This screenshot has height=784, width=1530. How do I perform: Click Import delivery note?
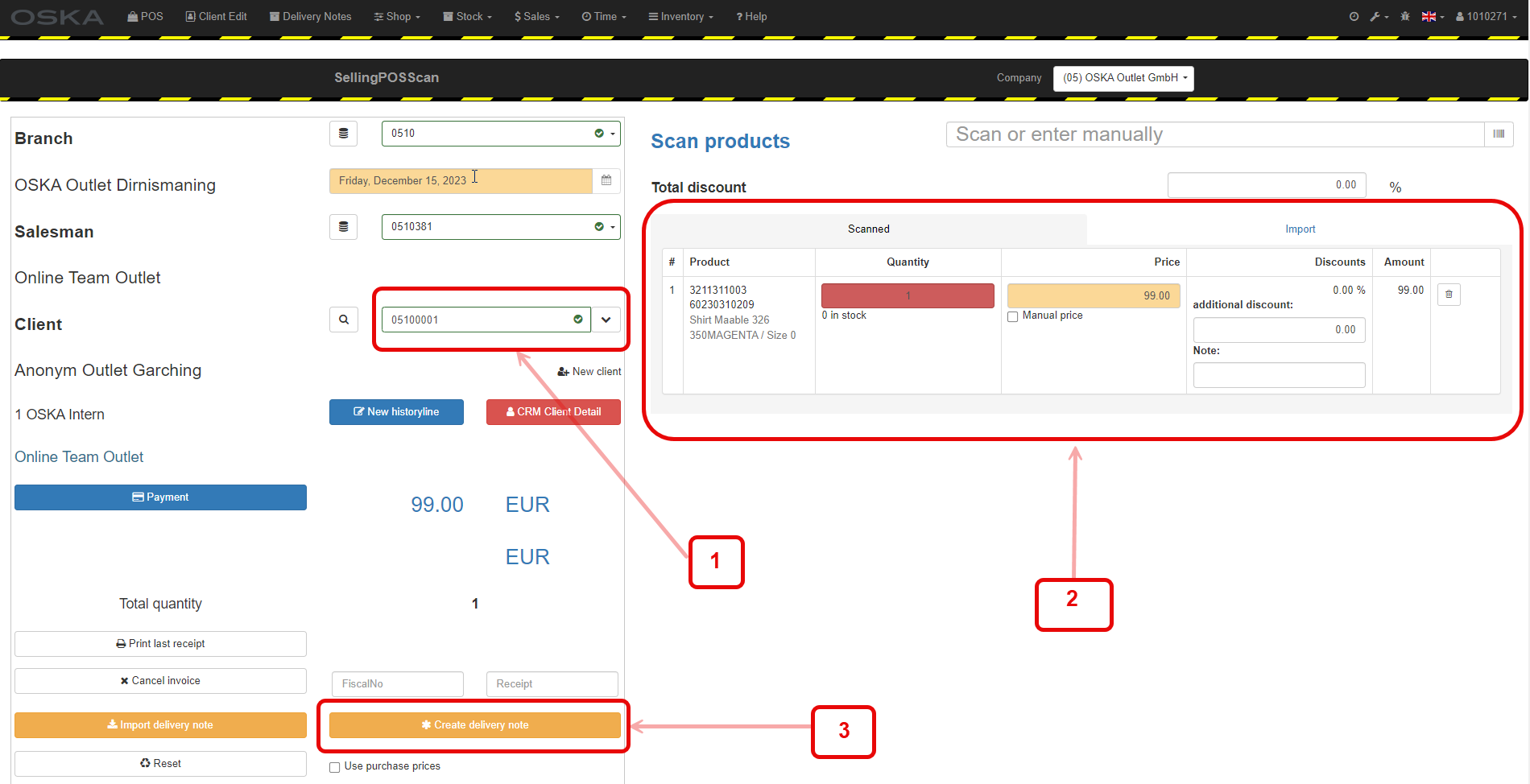pyautogui.click(x=160, y=725)
